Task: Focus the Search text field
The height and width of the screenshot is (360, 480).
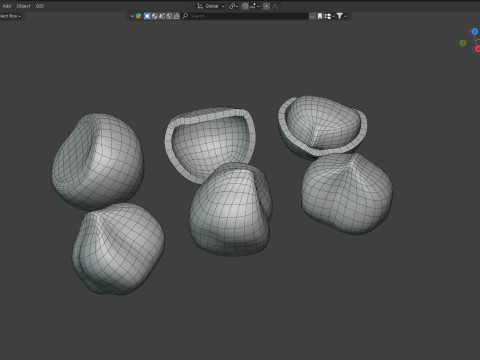Action: (x=245, y=16)
